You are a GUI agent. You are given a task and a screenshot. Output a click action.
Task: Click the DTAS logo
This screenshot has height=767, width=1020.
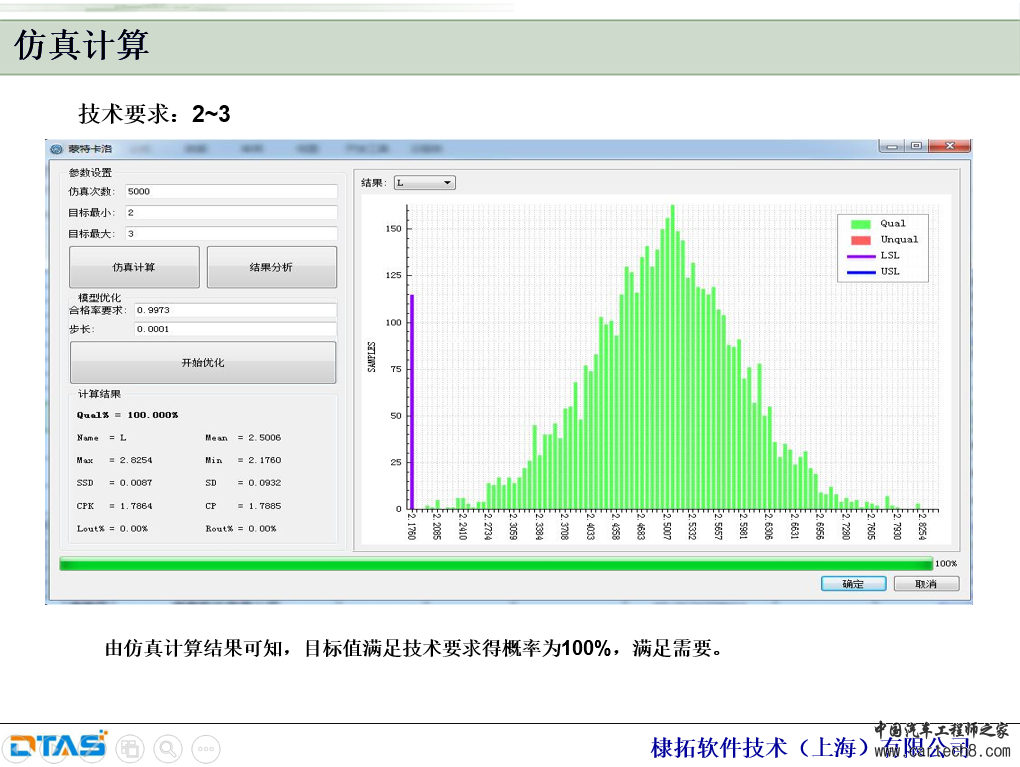[x=59, y=745]
